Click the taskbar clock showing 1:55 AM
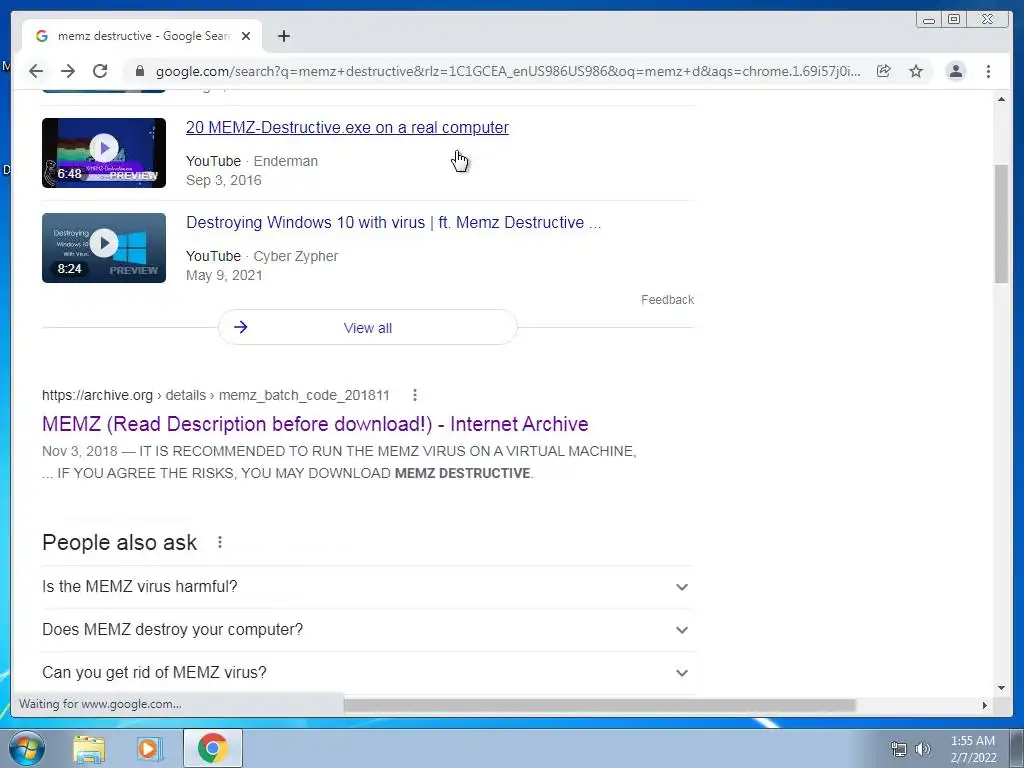1024x768 pixels. click(x=973, y=749)
